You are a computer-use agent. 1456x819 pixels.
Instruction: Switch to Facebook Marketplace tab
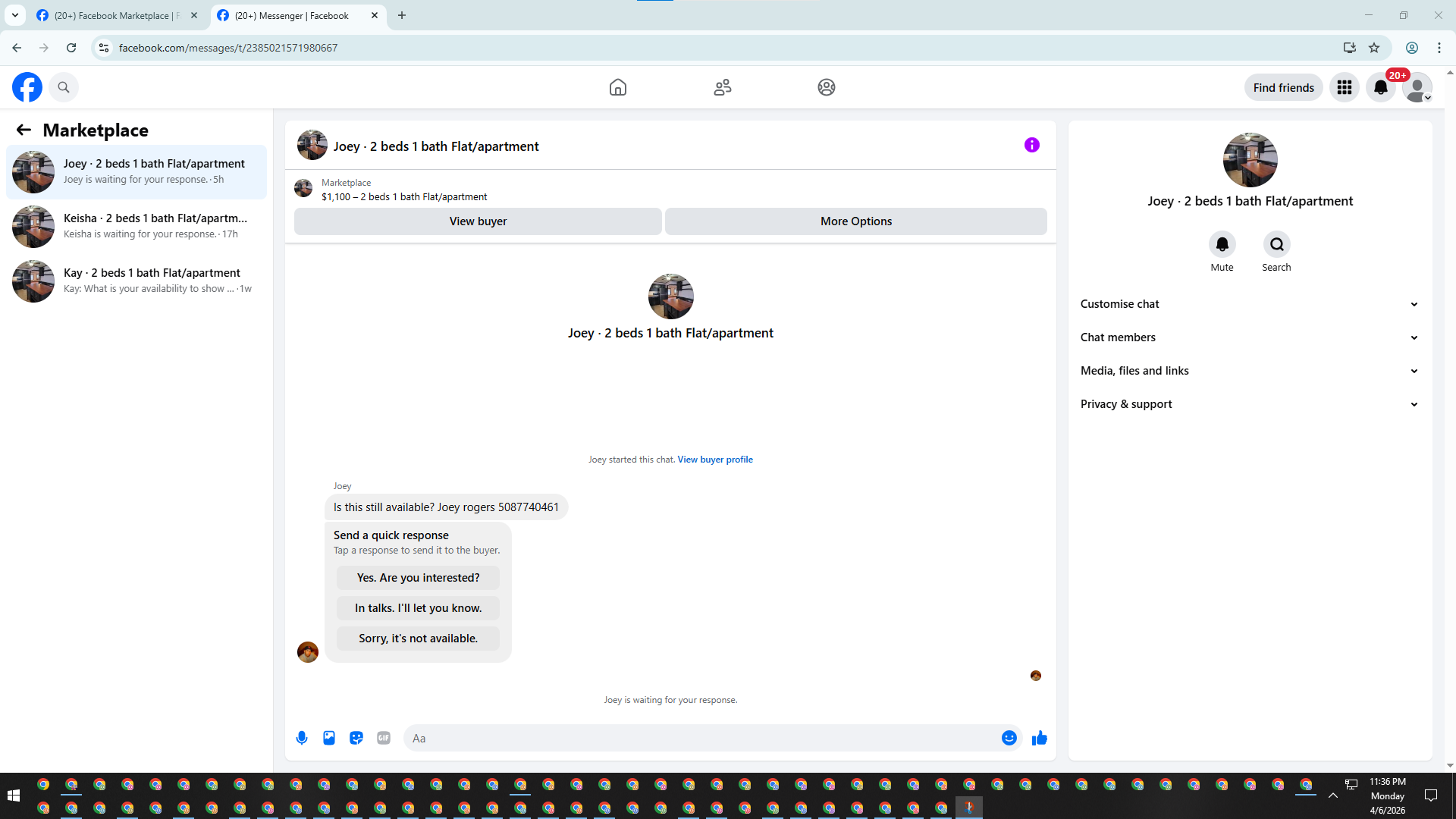click(118, 15)
